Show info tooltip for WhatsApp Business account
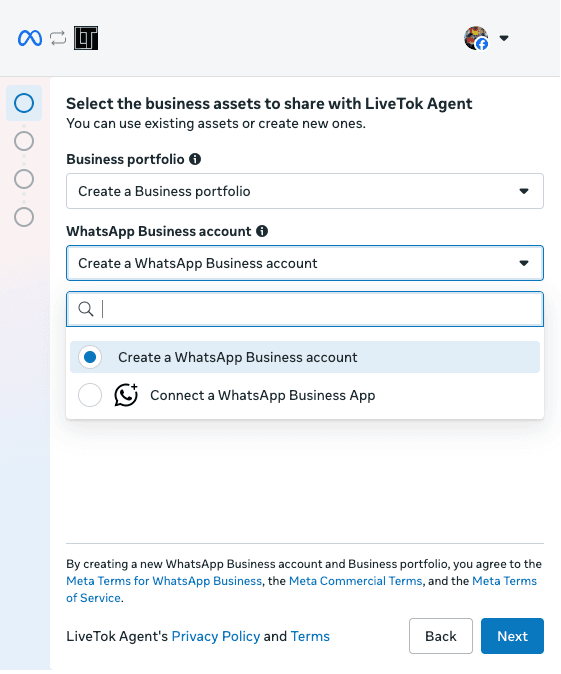The image size is (561, 674). [262, 231]
